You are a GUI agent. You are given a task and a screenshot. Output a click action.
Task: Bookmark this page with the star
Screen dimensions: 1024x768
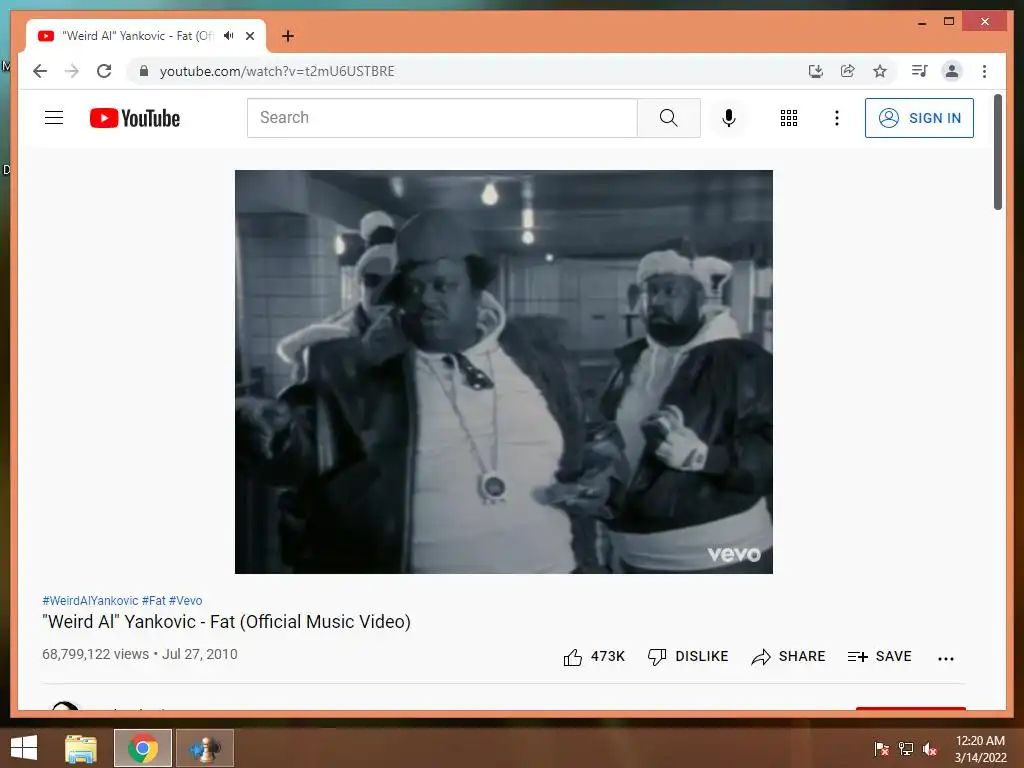click(x=880, y=71)
